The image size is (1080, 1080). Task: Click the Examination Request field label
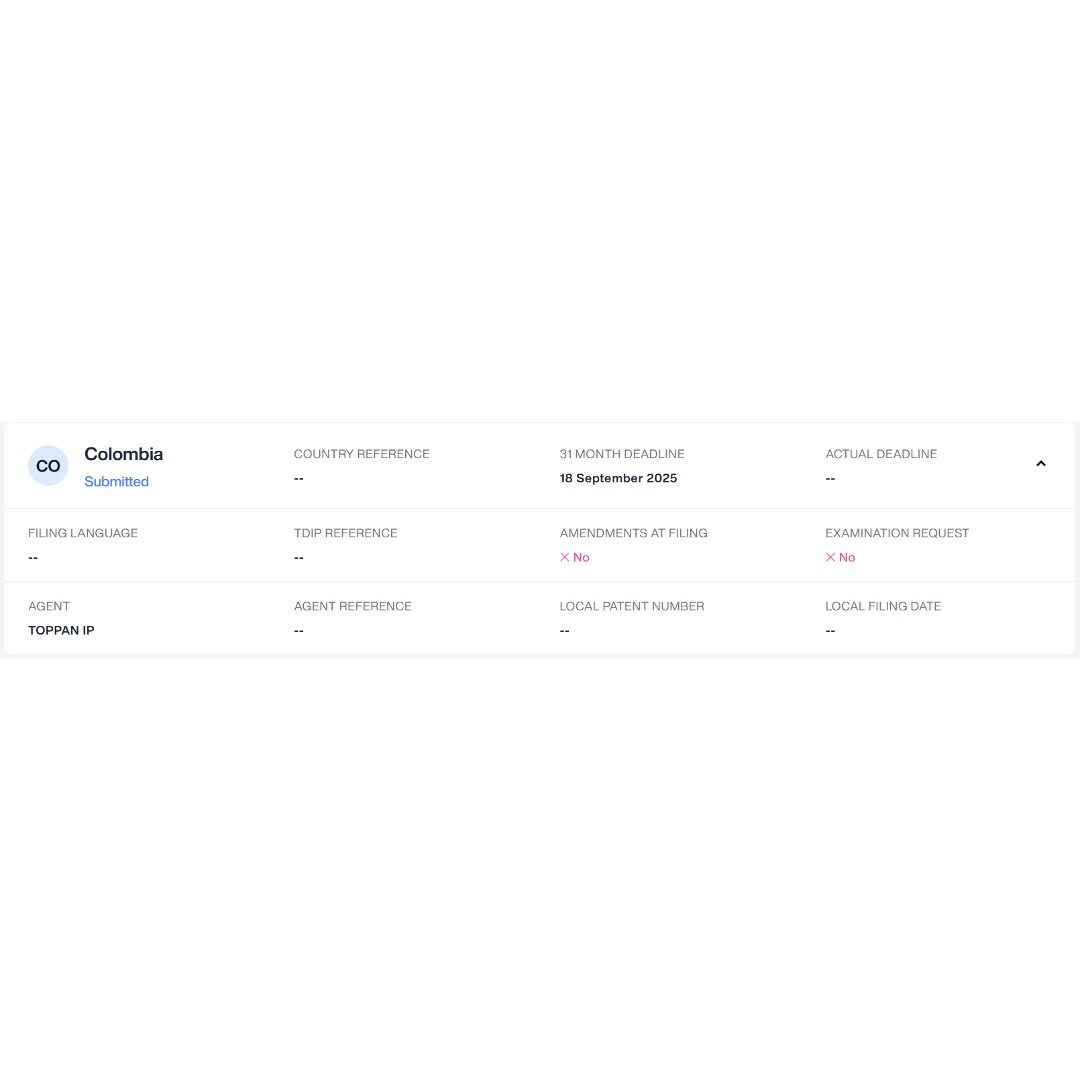(x=897, y=533)
